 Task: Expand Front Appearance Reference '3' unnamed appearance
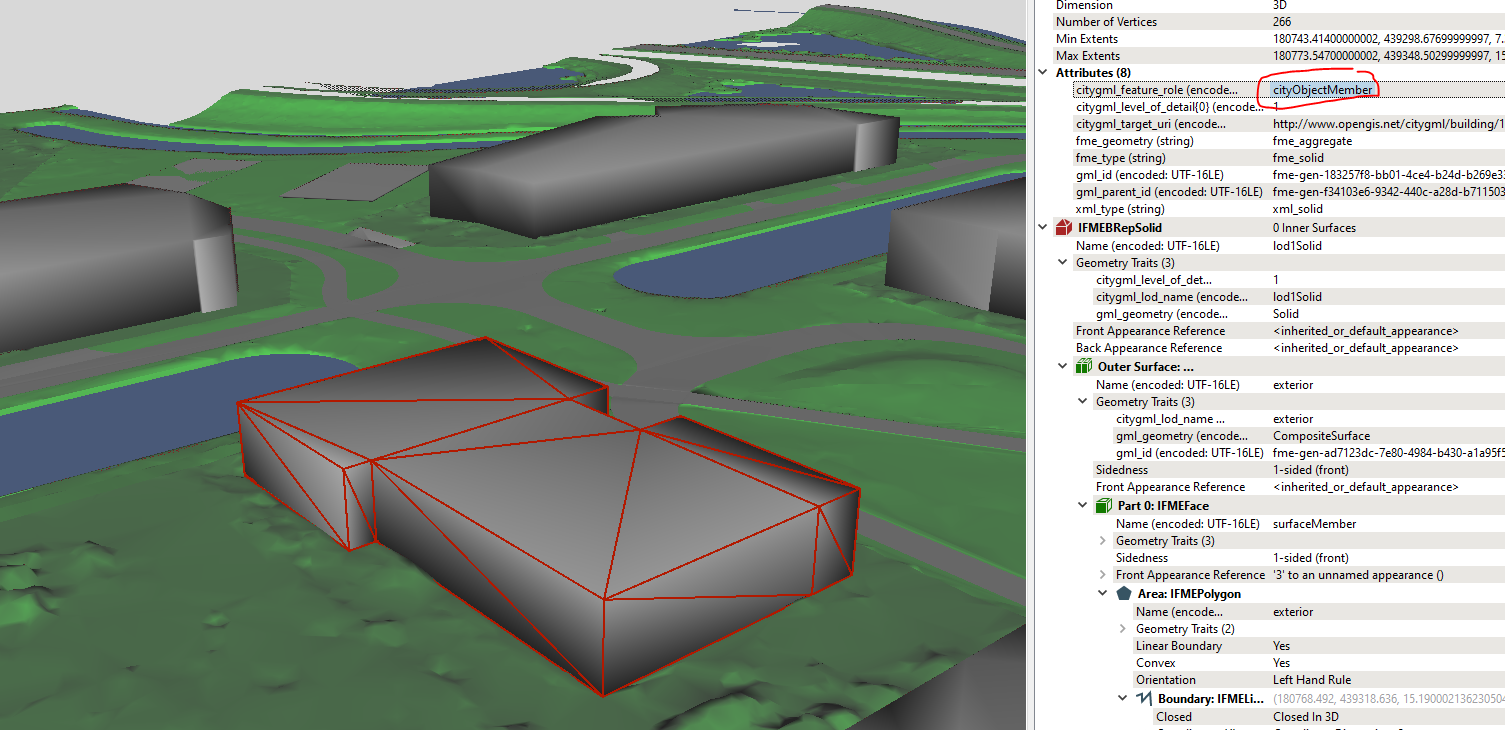[1103, 575]
